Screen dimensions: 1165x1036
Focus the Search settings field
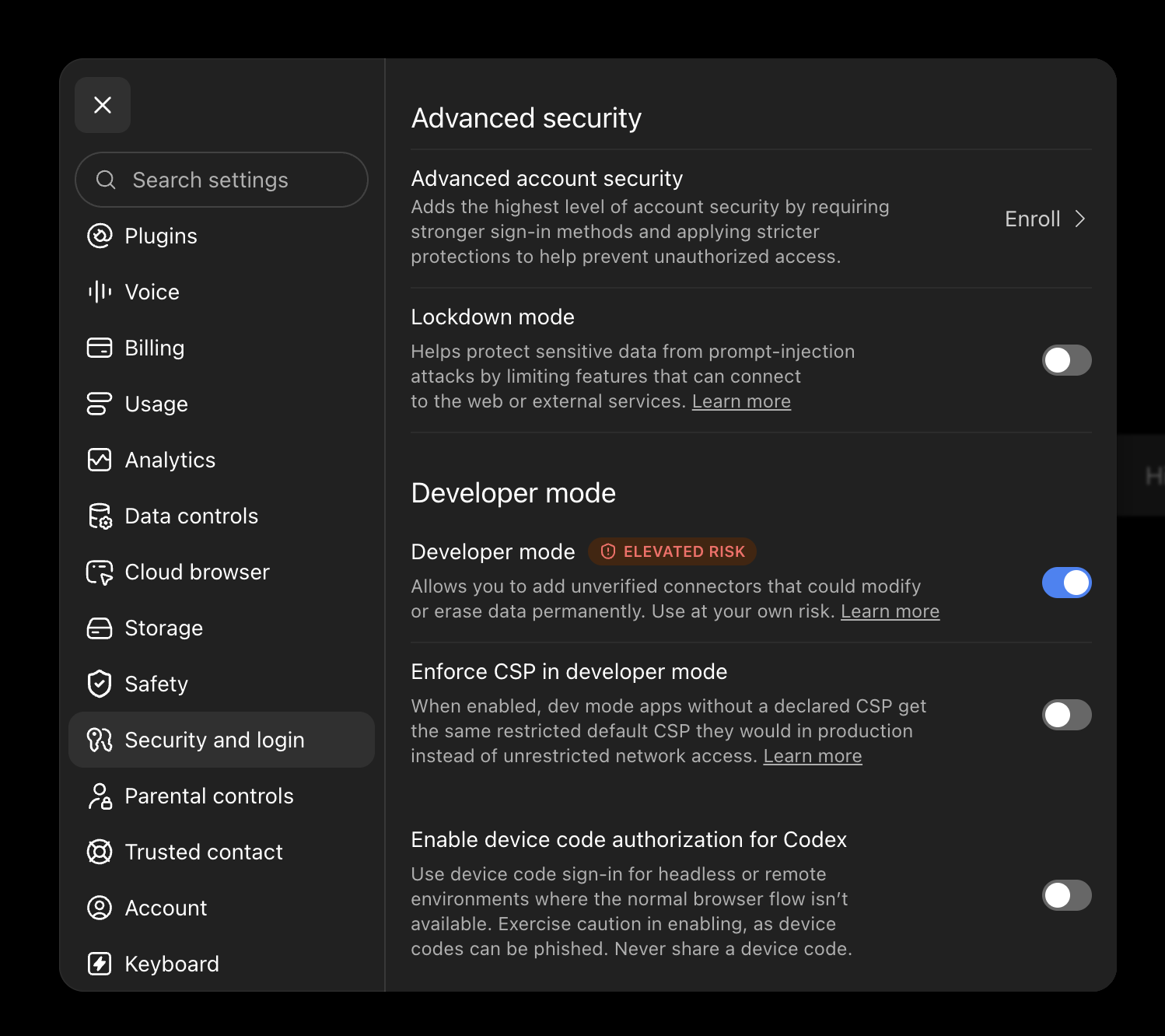click(222, 180)
